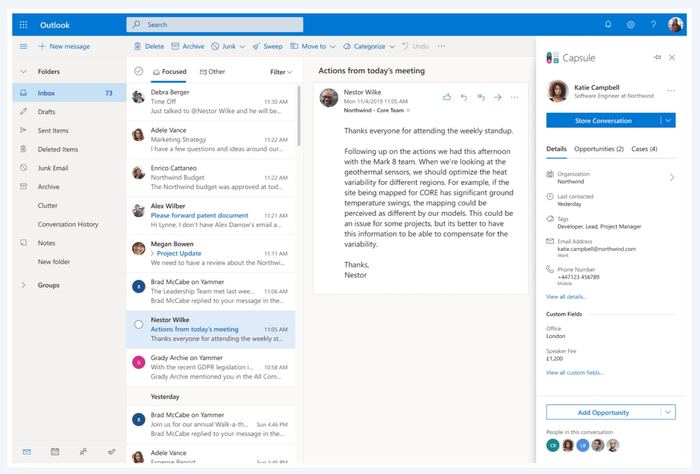Open toolbar more options ellipsis
Screen dimensions: 700x474
click(x=441, y=46)
